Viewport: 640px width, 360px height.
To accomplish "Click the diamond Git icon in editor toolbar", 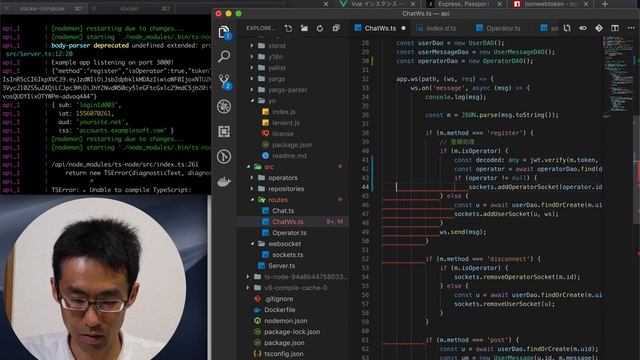I will (599, 28).
